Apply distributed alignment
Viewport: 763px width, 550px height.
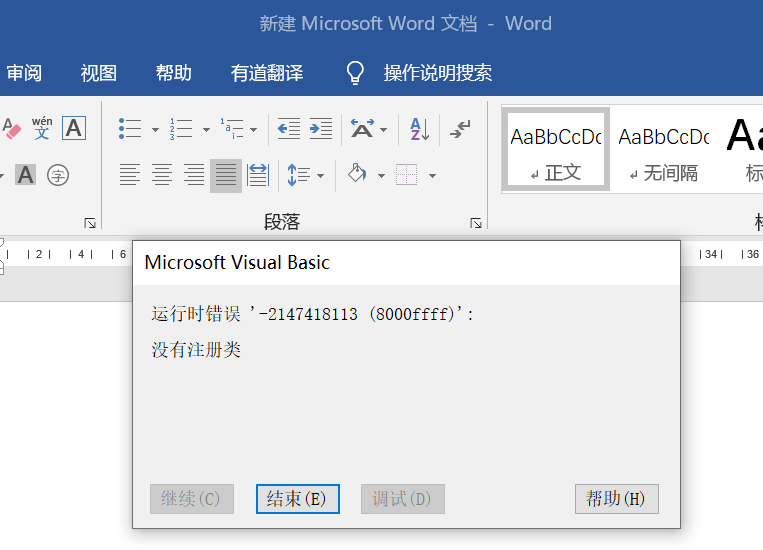click(x=258, y=175)
